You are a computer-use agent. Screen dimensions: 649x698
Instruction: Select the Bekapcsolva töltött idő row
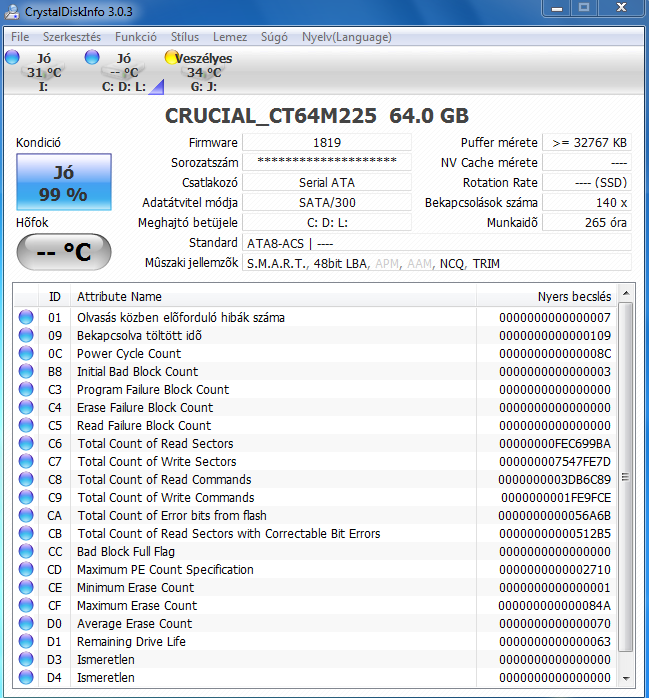(315, 335)
